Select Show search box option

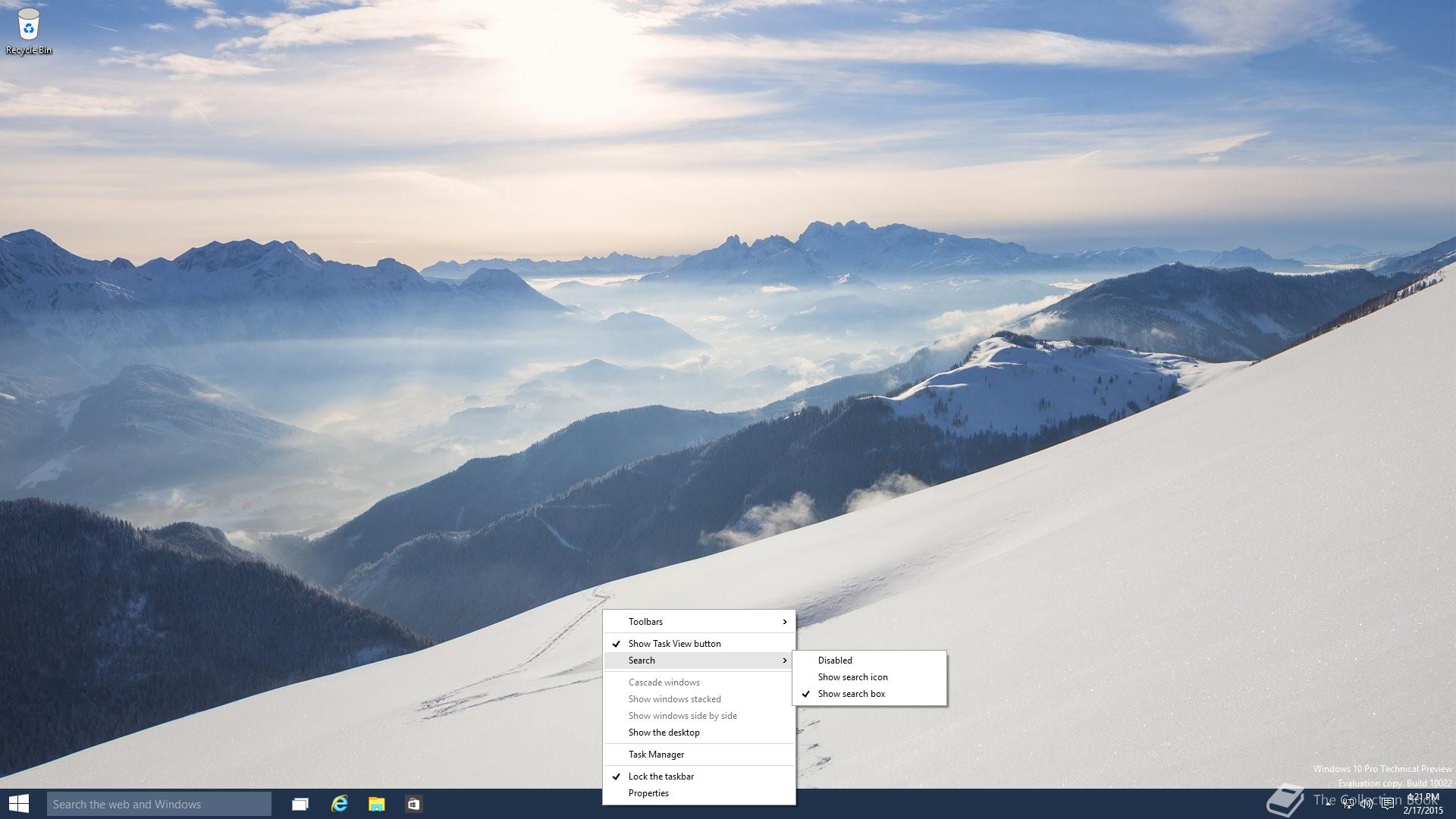click(851, 694)
